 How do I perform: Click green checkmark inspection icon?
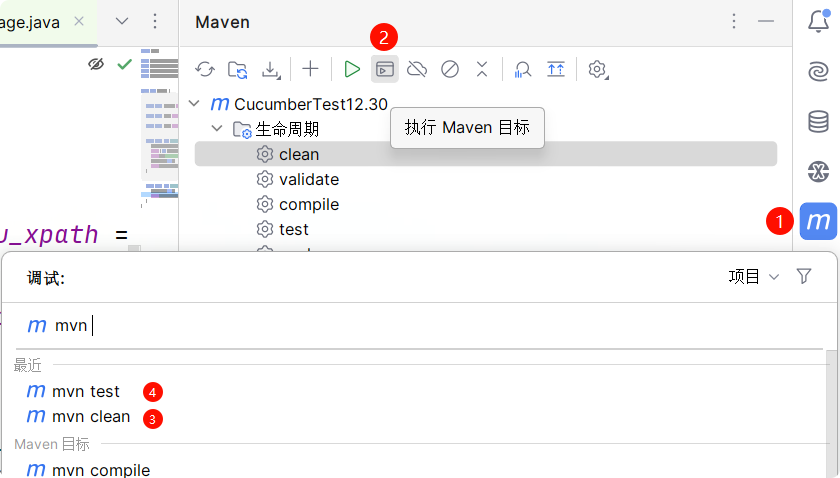(124, 65)
